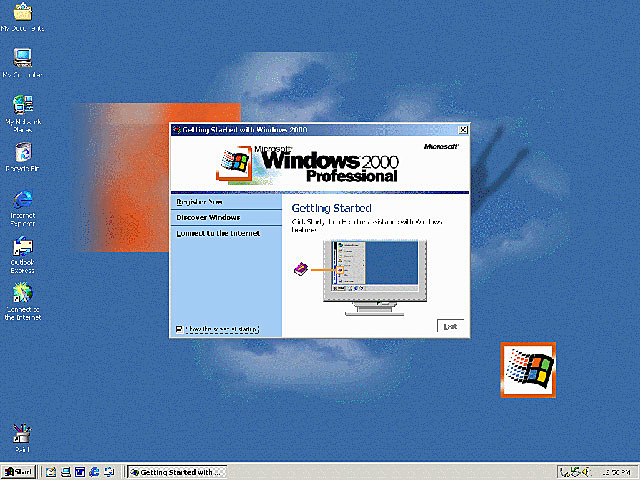This screenshot has width=640, height=480.
Task: Click the notepad-with-pencil quick launch icon
Action: pos(51,472)
